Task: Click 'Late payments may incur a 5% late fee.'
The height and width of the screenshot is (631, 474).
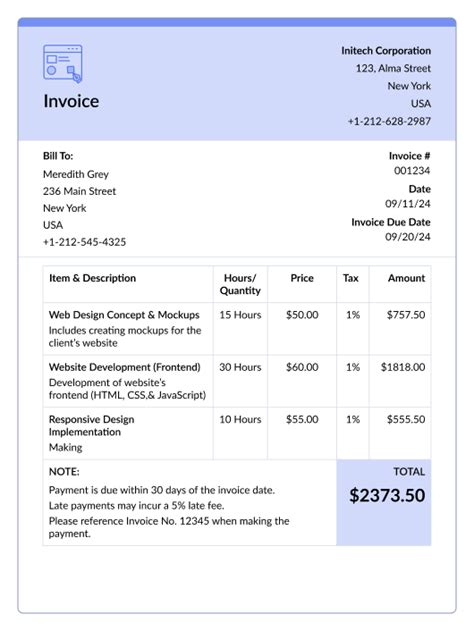Action: tap(136, 505)
